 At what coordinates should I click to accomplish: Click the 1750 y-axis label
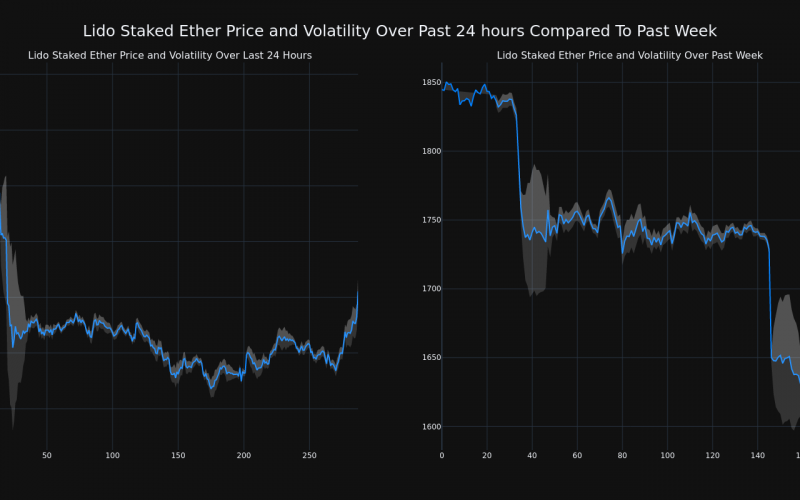click(x=431, y=220)
